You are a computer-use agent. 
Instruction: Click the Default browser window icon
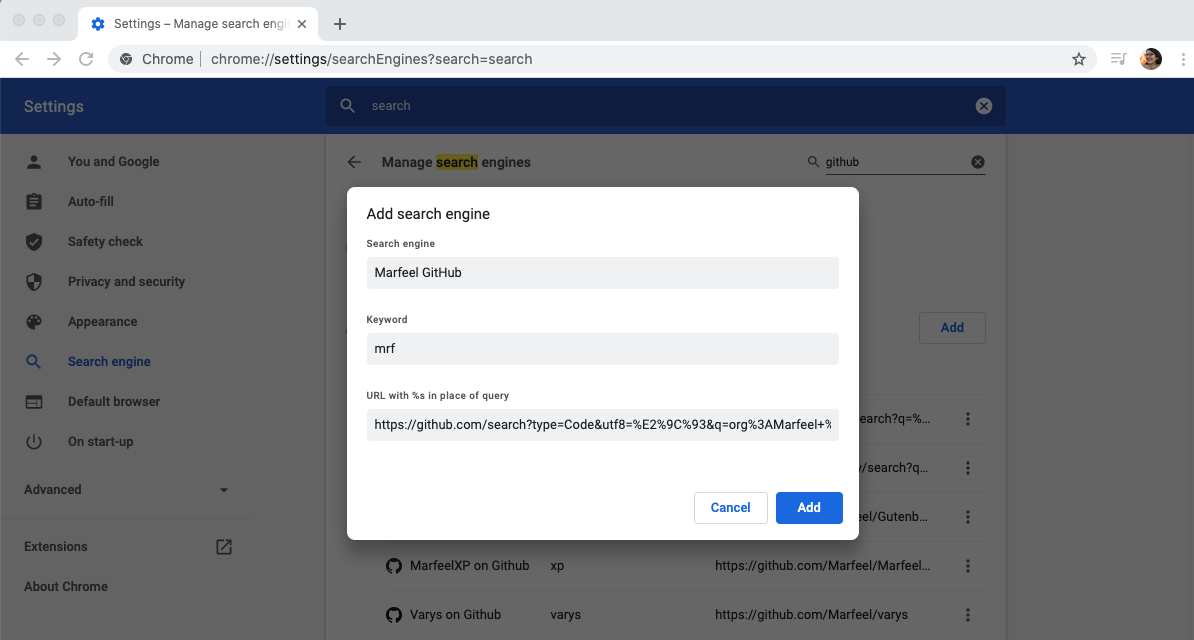(x=34, y=402)
